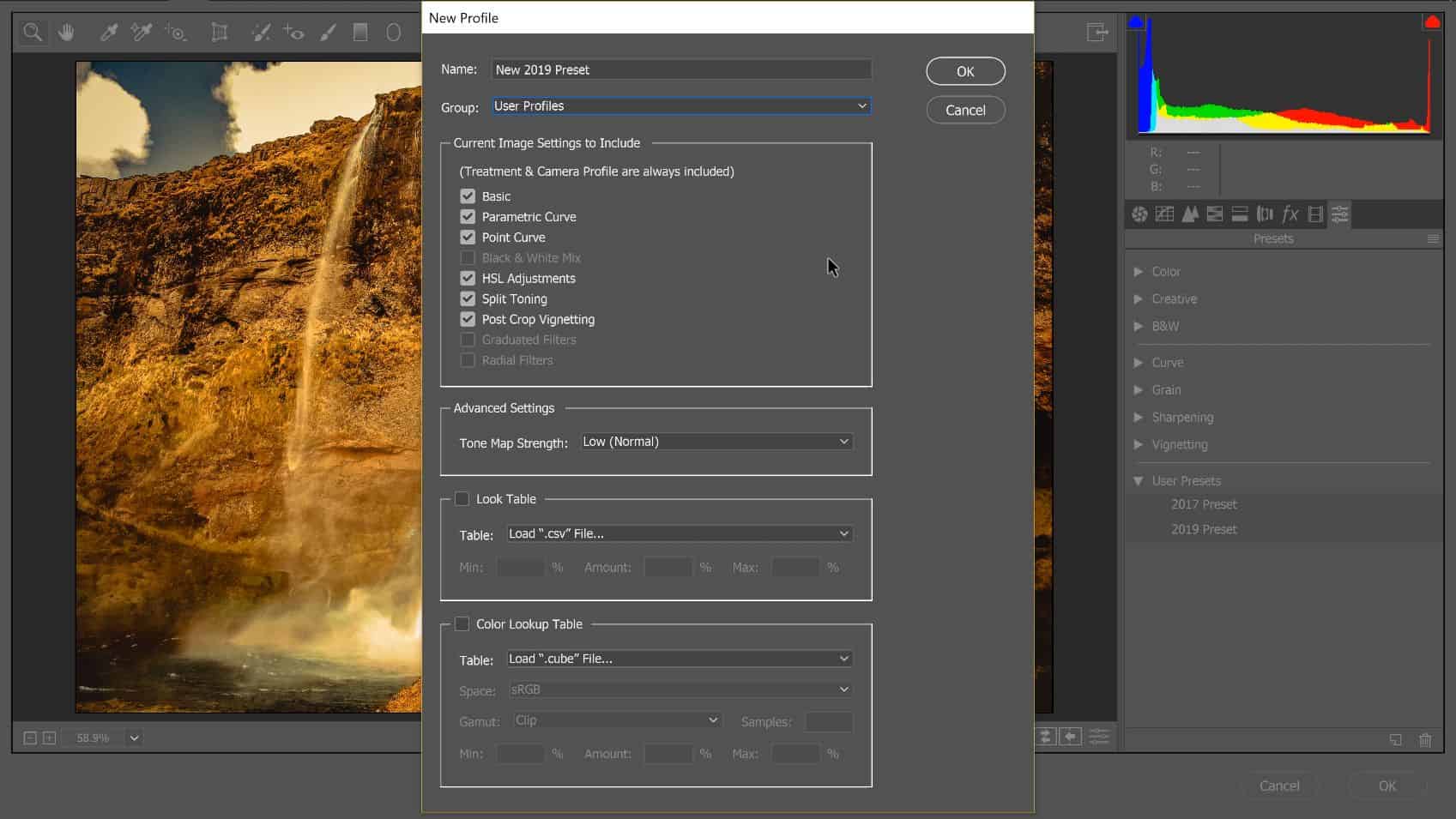Viewport: 1456px width, 819px height.
Task: Enable the Look Table checkbox
Action: point(462,499)
